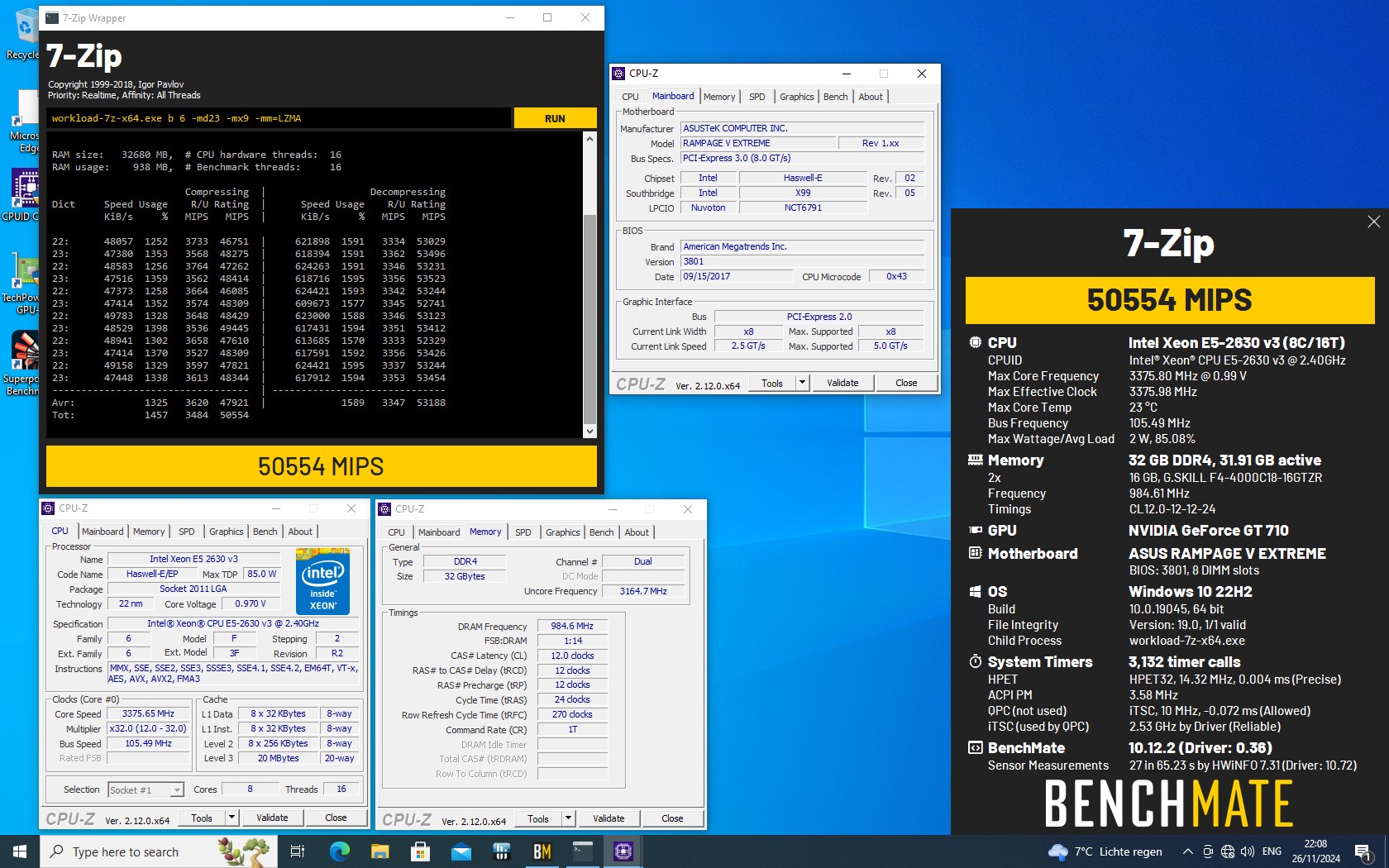Click the CPU-Z title bar icon of Mainboard window
The width and height of the screenshot is (1389, 868).
[618, 74]
